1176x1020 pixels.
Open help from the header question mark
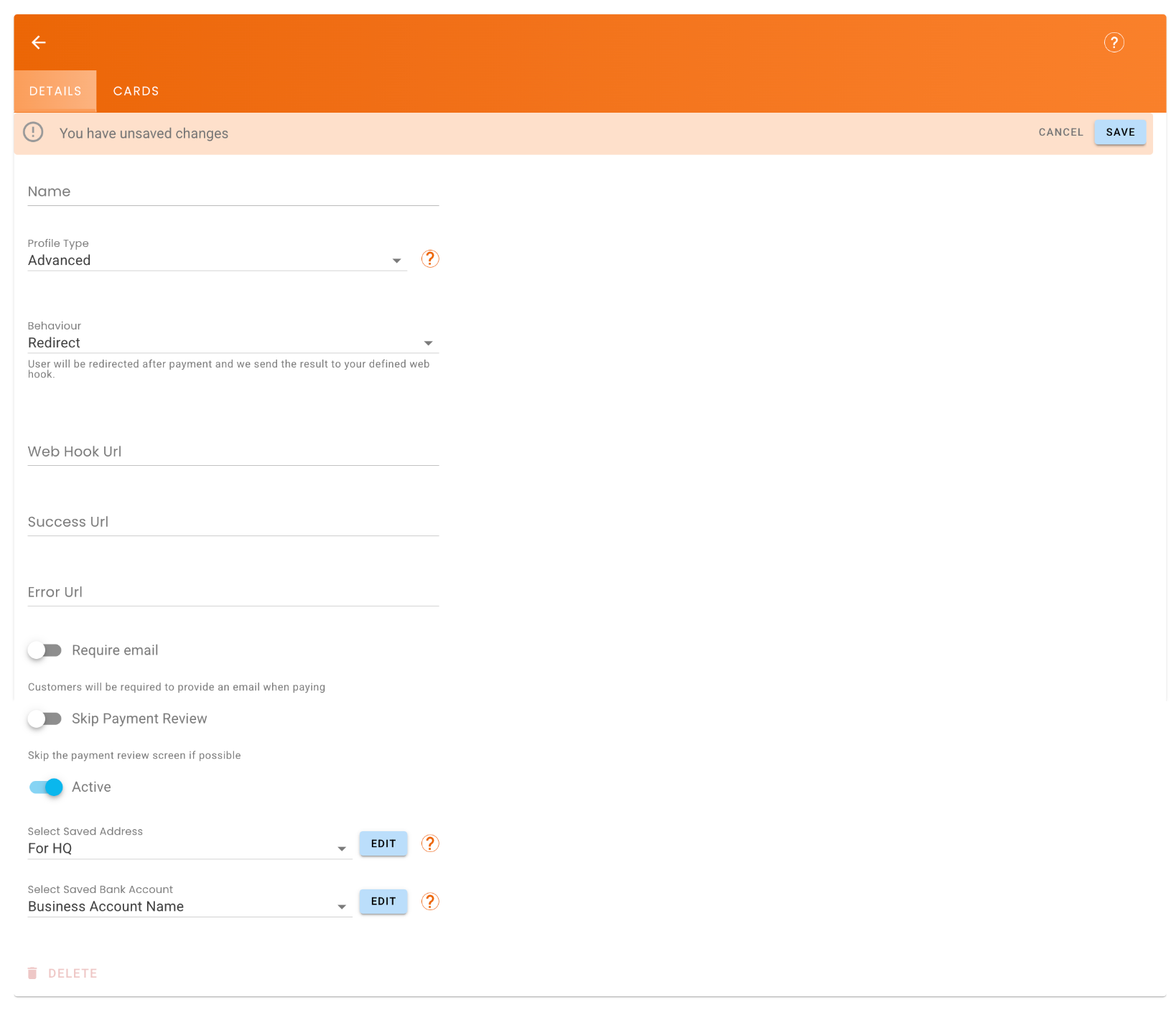[1114, 42]
